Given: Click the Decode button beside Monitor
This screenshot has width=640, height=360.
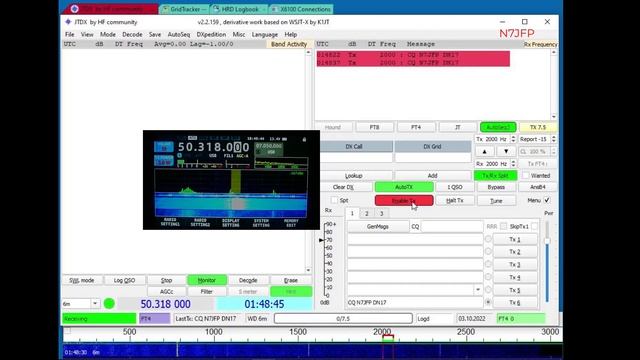Looking at the screenshot, I should click(x=248, y=280).
